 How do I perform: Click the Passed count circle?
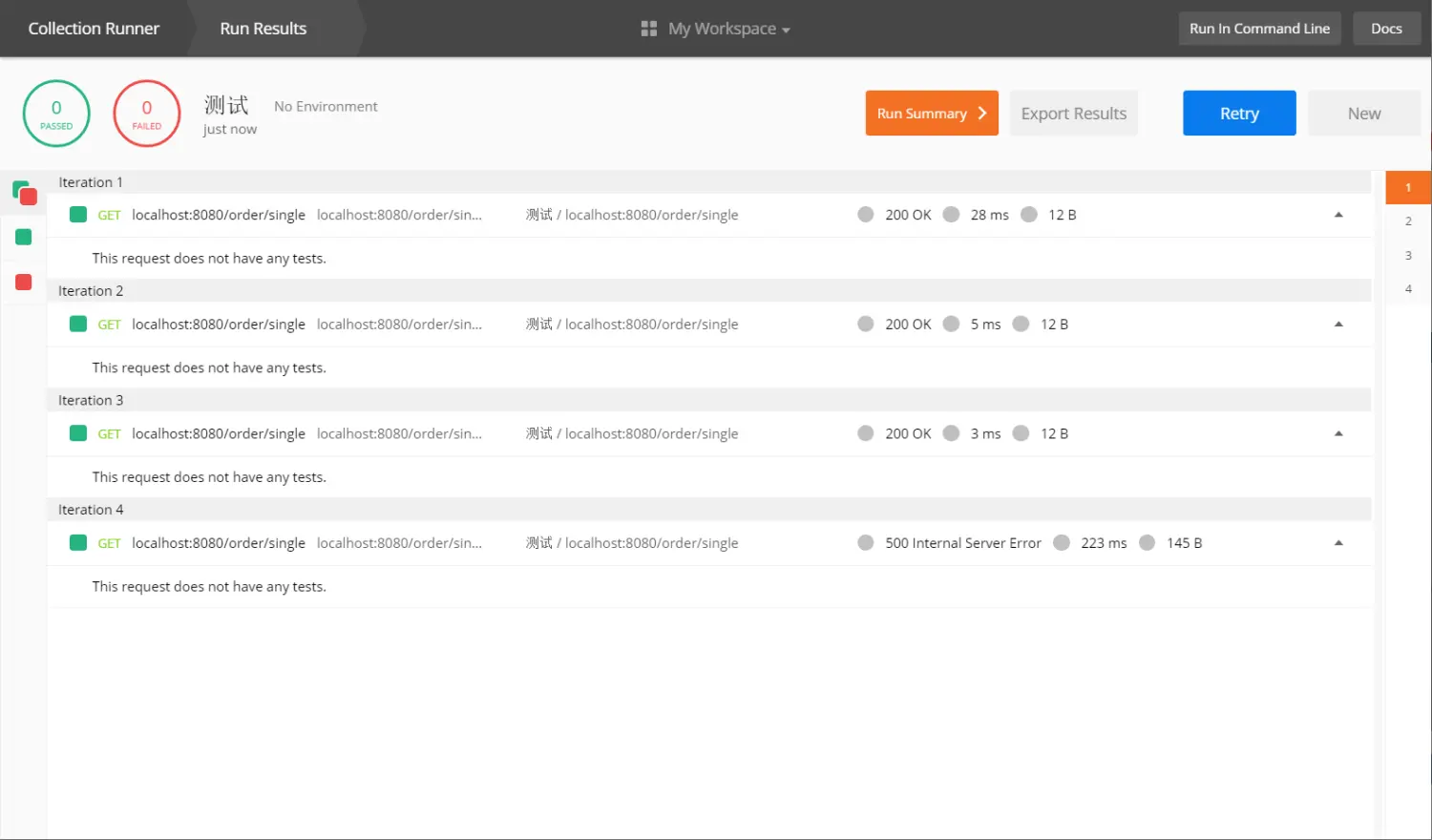tap(56, 114)
